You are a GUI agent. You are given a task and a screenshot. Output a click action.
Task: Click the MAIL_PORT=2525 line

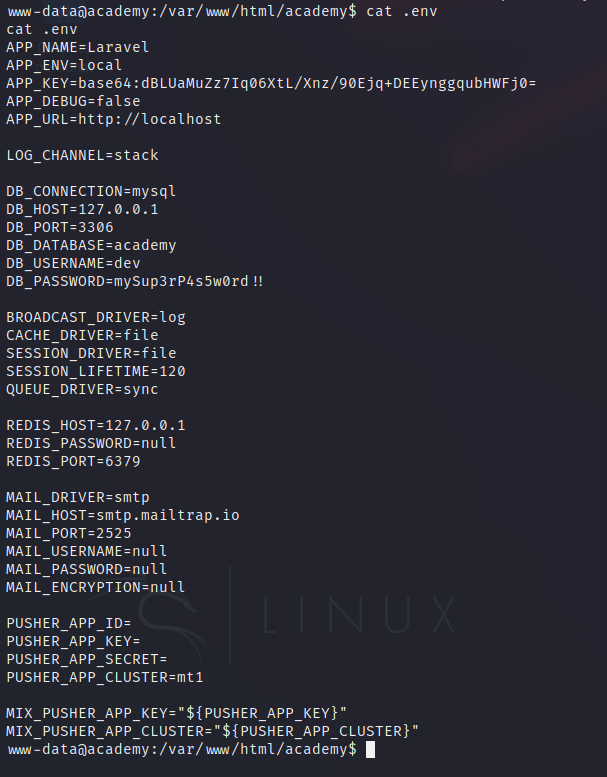tap(68, 533)
